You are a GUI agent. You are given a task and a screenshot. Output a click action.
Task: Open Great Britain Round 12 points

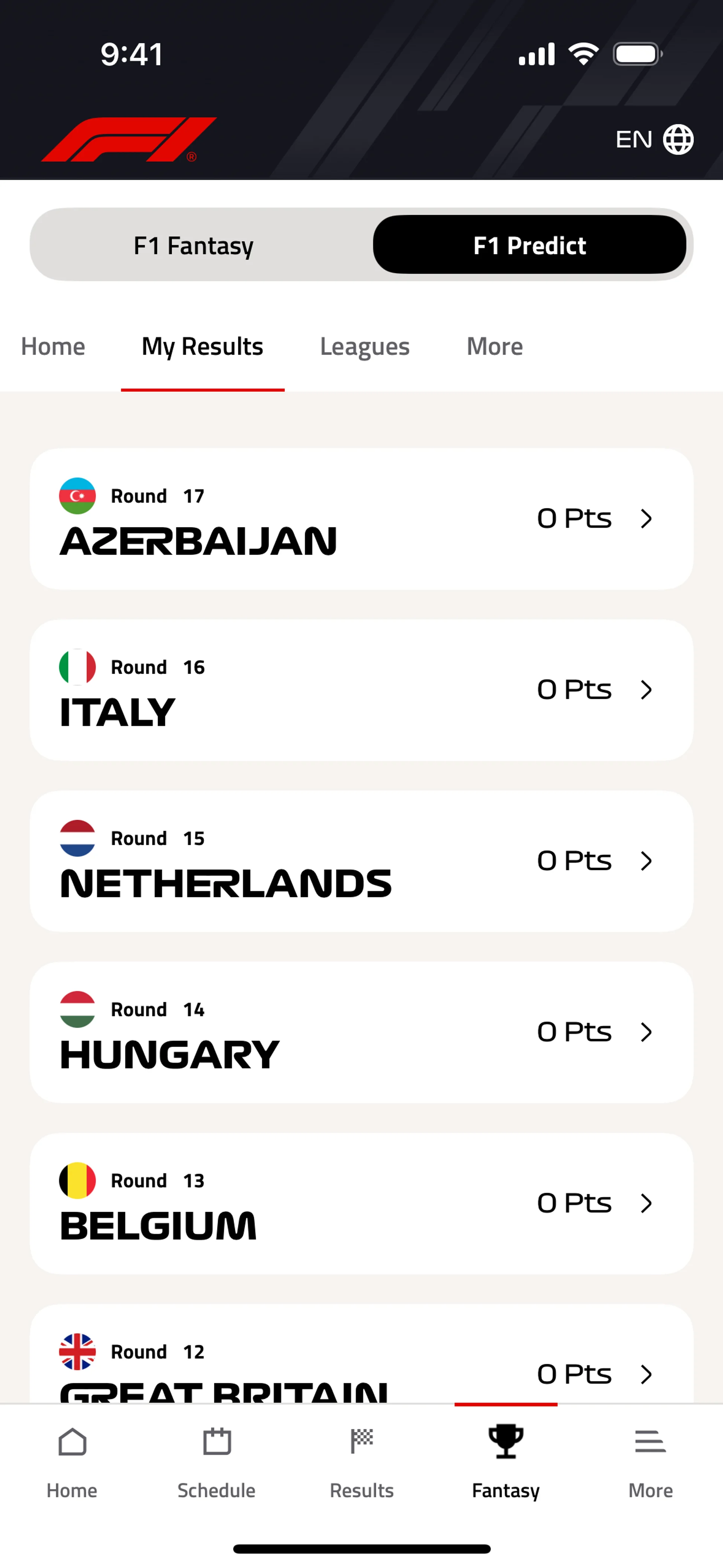click(574, 1373)
